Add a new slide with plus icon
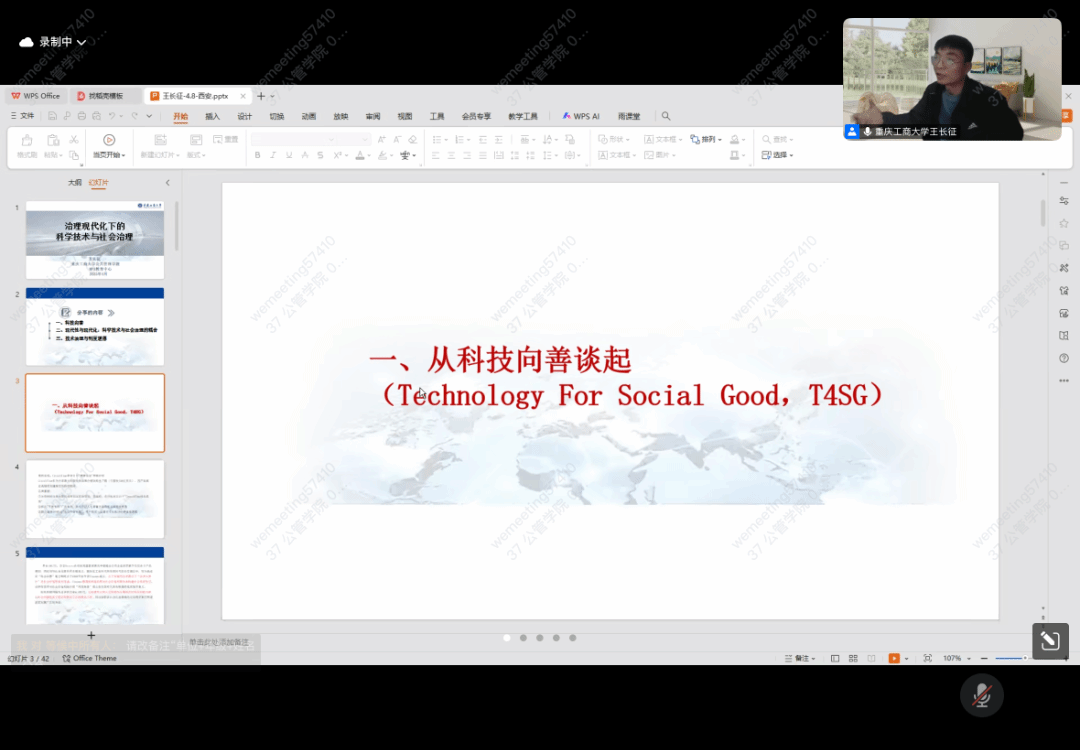The image size is (1080, 750). pyautogui.click(x=91, y=635)
